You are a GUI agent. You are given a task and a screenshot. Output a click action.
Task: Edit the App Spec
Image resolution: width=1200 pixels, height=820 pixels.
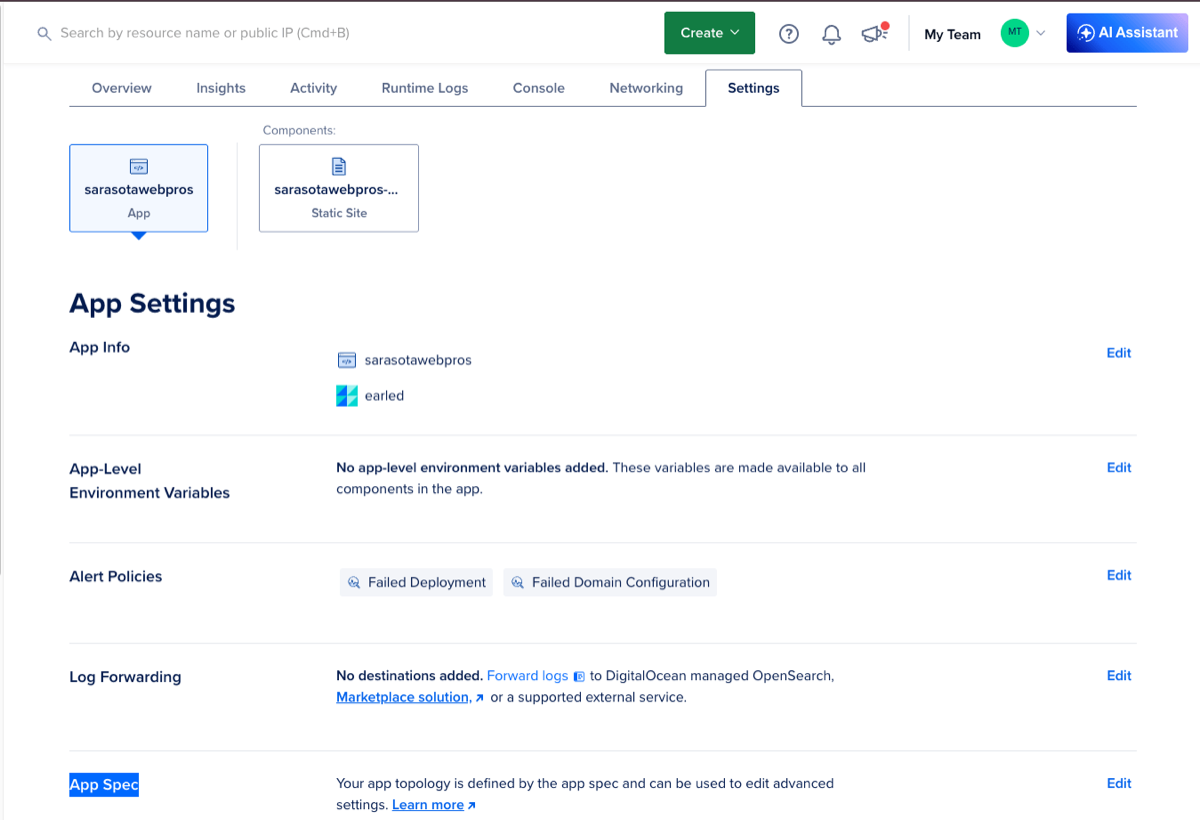tap(1119, 784)
